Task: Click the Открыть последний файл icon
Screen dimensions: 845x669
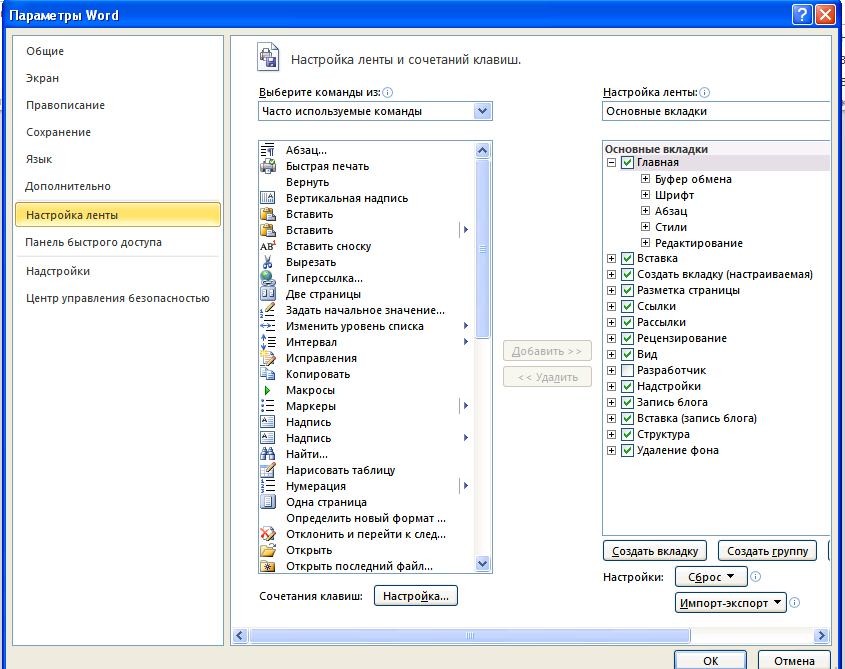Action: (268, 566)
